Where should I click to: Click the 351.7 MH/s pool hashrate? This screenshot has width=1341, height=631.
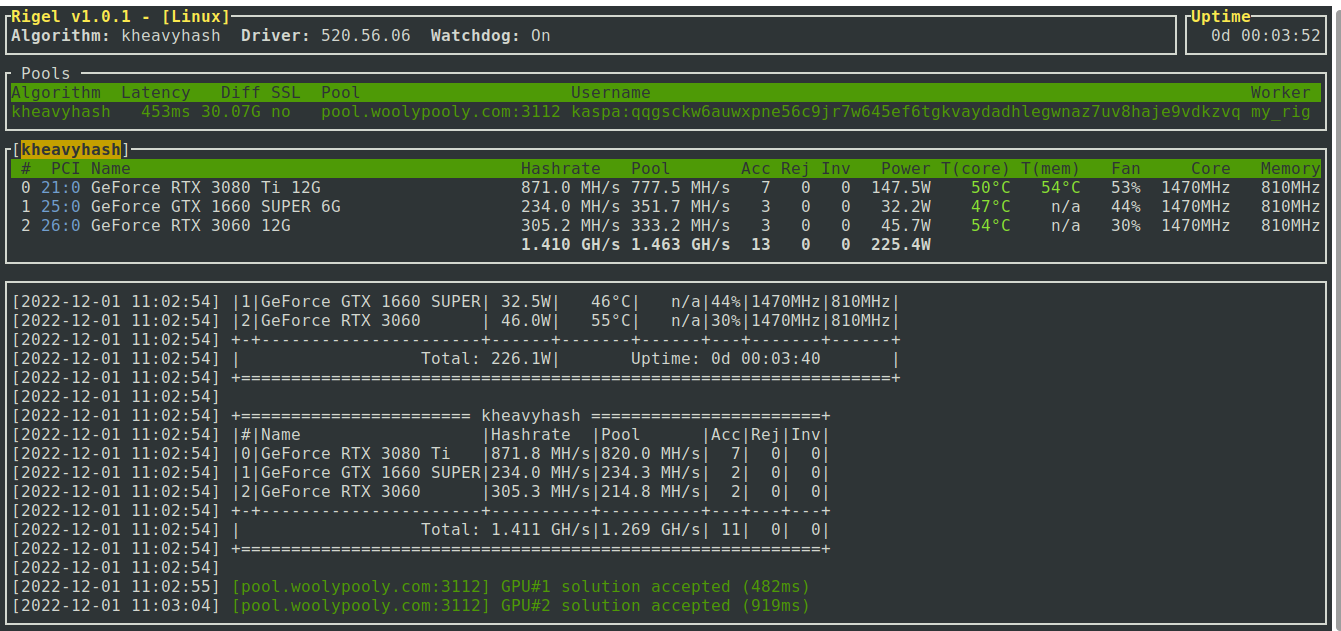pyautogui.click(x=681, y=206)
